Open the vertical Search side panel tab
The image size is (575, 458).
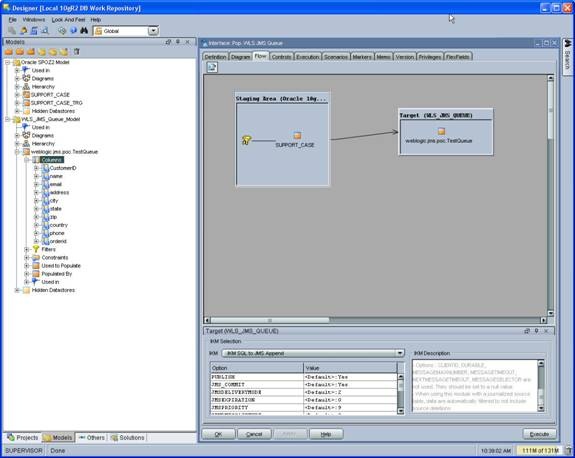click(x=567, y=56)
